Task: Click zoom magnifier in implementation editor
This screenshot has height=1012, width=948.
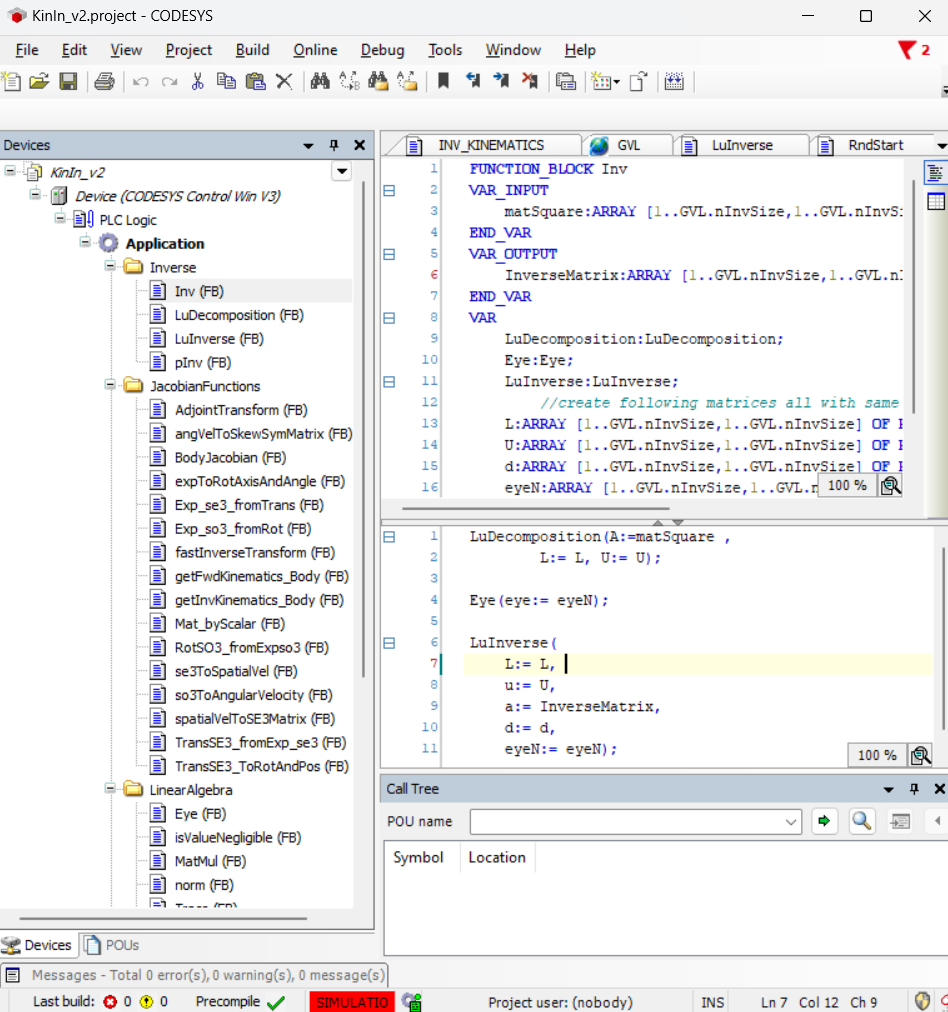Action: (x=920, y=755)
